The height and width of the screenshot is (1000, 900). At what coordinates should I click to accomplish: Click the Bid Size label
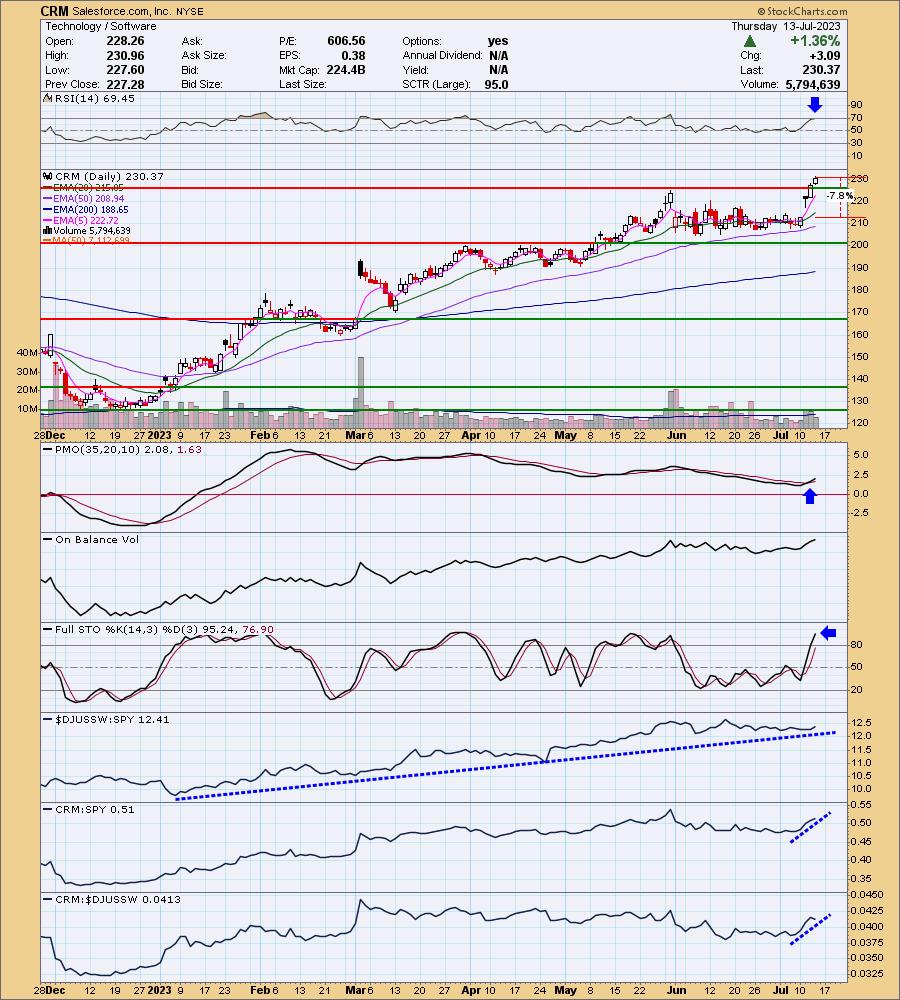202,84
